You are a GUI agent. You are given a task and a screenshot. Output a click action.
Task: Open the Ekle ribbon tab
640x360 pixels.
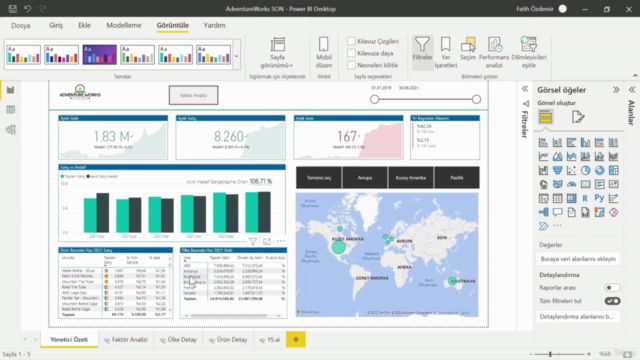pyautogui.click(x=84, y=25)
